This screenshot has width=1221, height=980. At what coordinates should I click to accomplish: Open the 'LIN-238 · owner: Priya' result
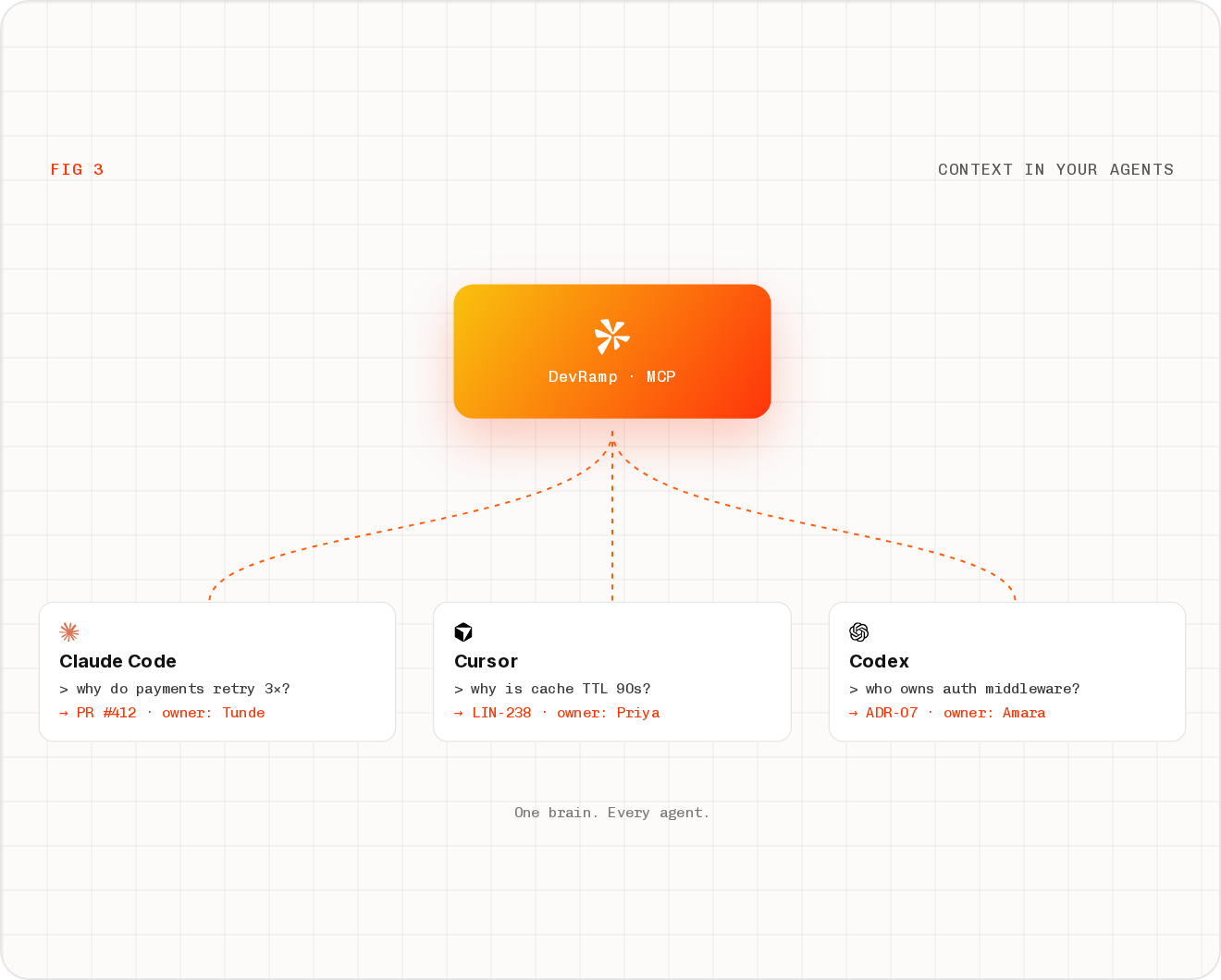(x=557, y=713)
